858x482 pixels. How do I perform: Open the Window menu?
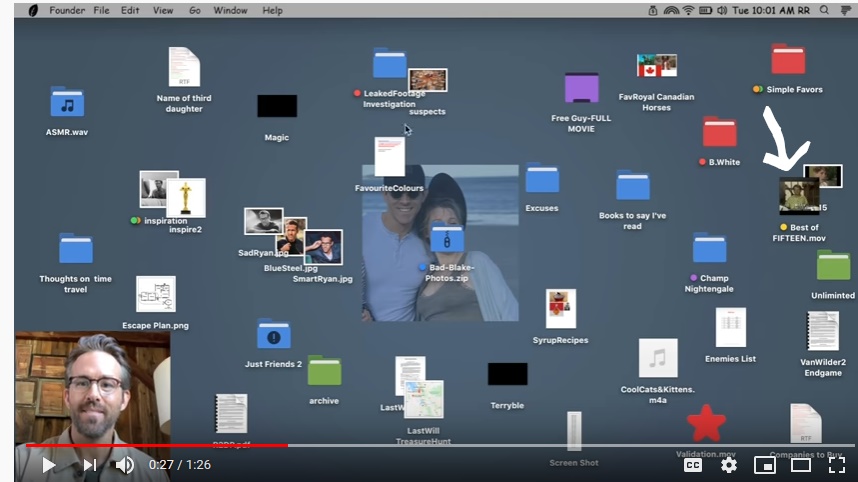(x=230, y=10)
